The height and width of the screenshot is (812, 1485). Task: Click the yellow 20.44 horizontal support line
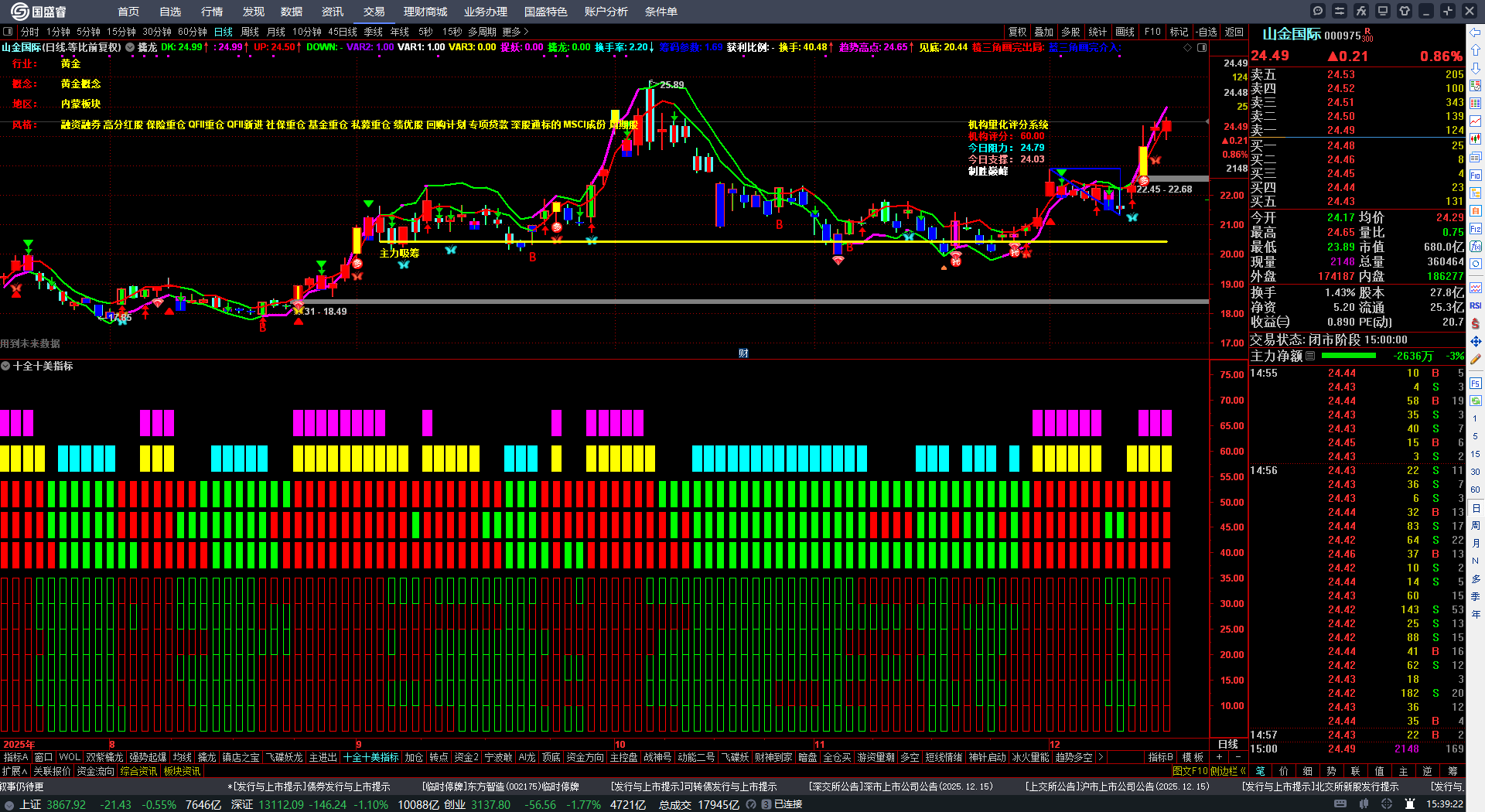[773, 241]
